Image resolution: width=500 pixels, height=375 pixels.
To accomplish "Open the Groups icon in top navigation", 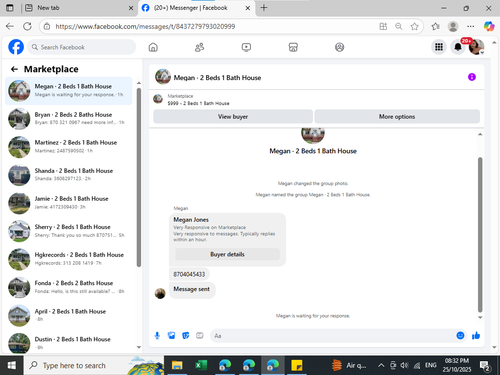I will [x=339, y=47].
